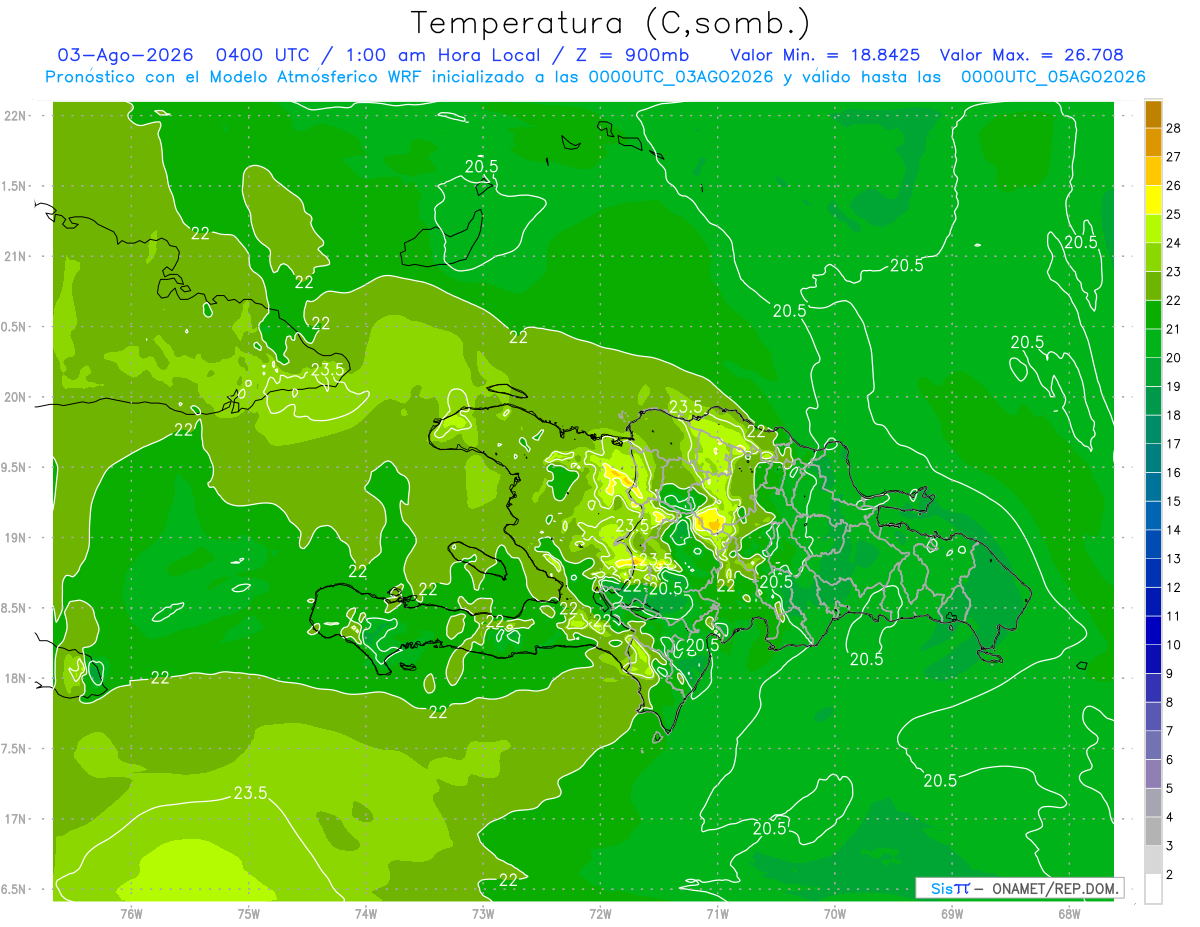Pick the blue legend swatch between 12 and 13
Screen dimensions: 1200x927
1153,573
